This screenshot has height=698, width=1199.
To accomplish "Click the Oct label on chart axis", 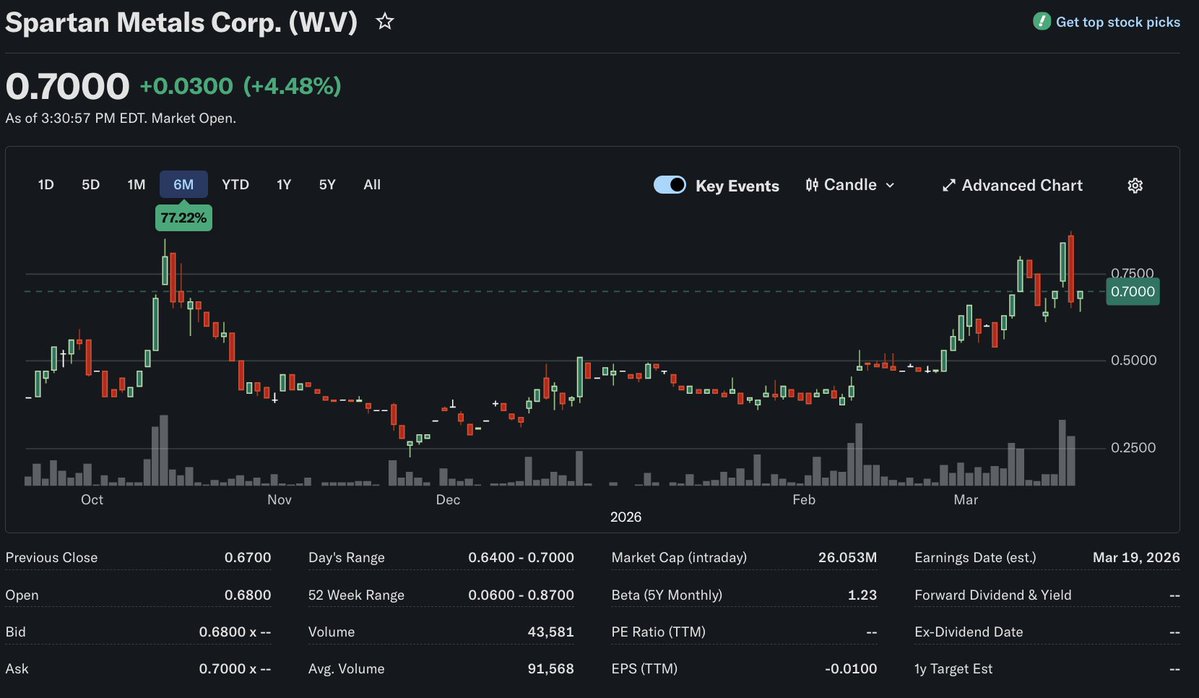I will [x=92, y=499].
